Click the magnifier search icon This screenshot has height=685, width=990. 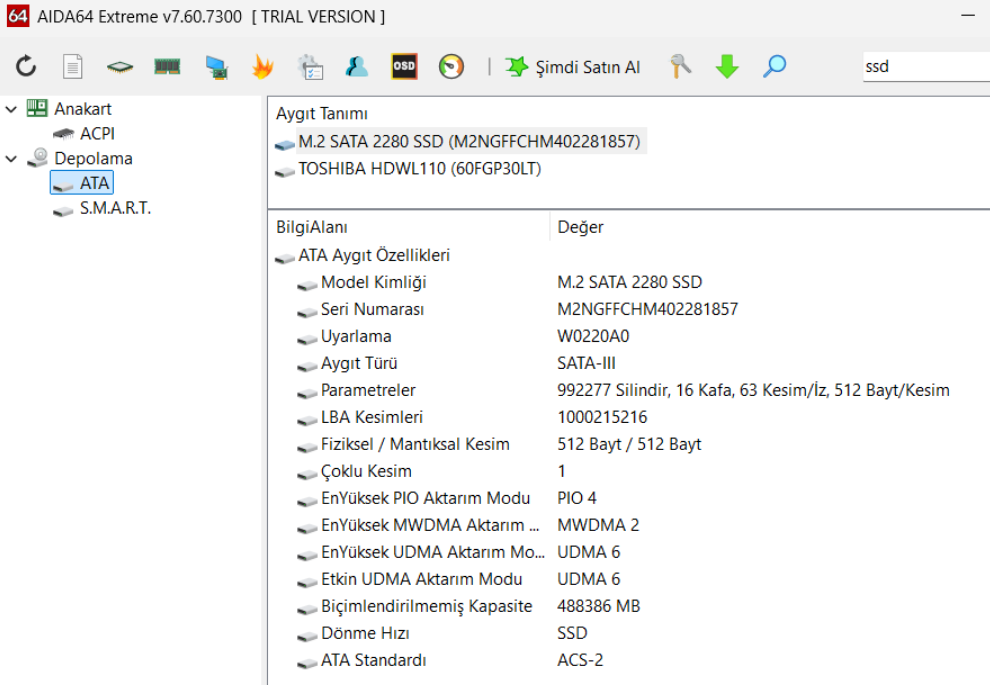[x=774, y=66]
